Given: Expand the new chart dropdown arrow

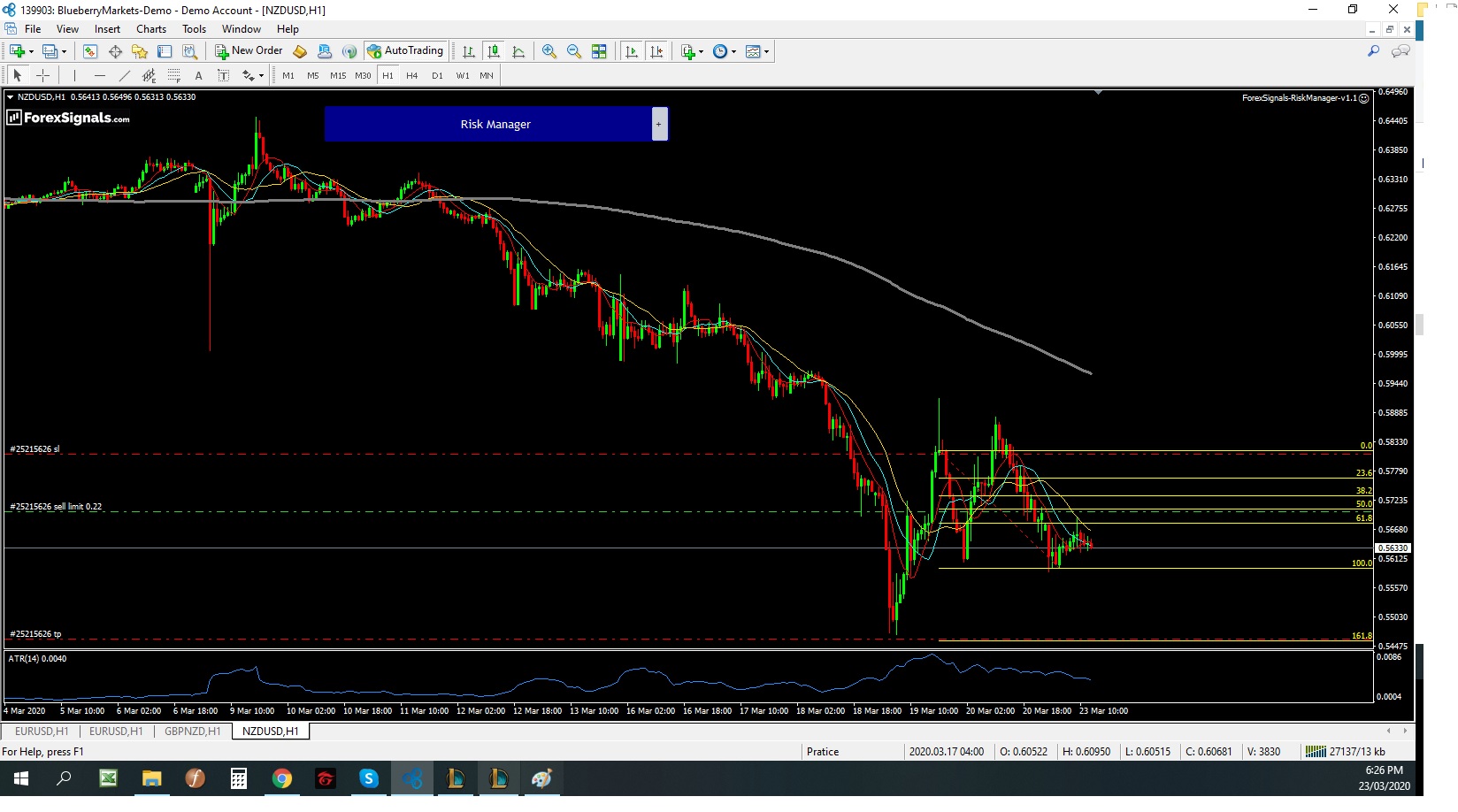Looking at the screenshot, I should [31, 51].
